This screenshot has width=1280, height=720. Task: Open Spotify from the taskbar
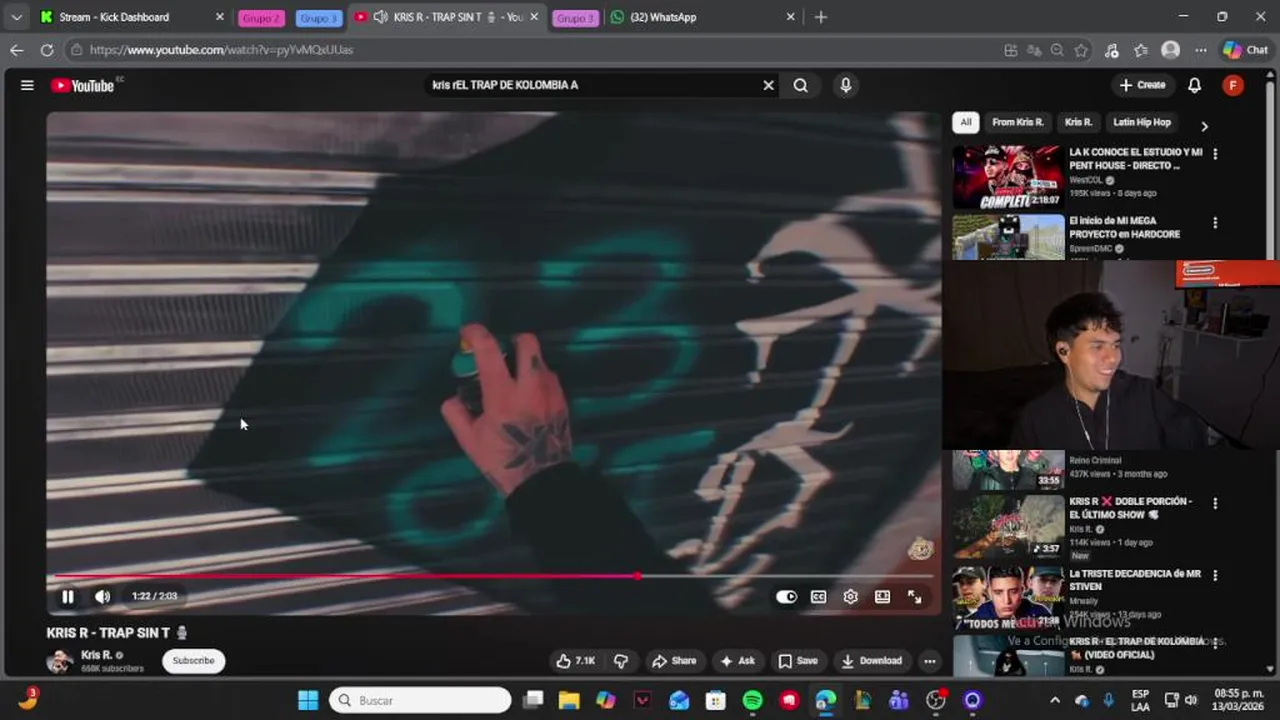coord(752,700)
